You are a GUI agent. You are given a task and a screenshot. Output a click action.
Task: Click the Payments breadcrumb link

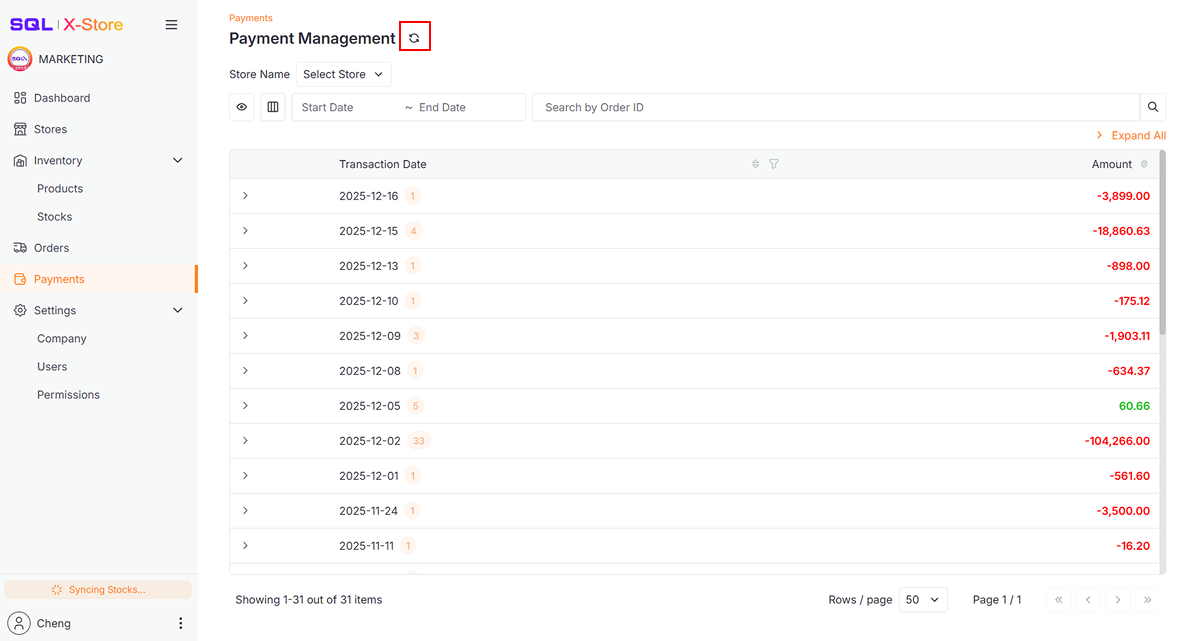point(250,18)
